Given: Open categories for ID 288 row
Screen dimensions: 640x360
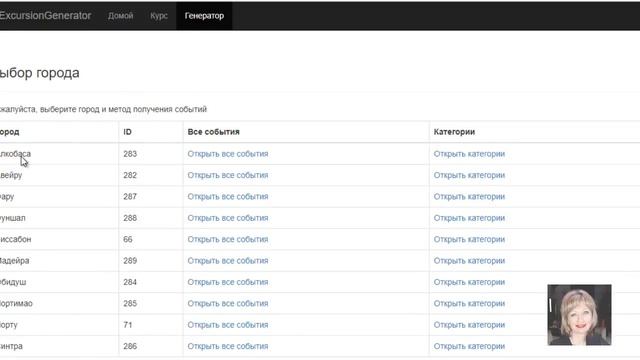Looking at the screenshot, I should point(469,218).
